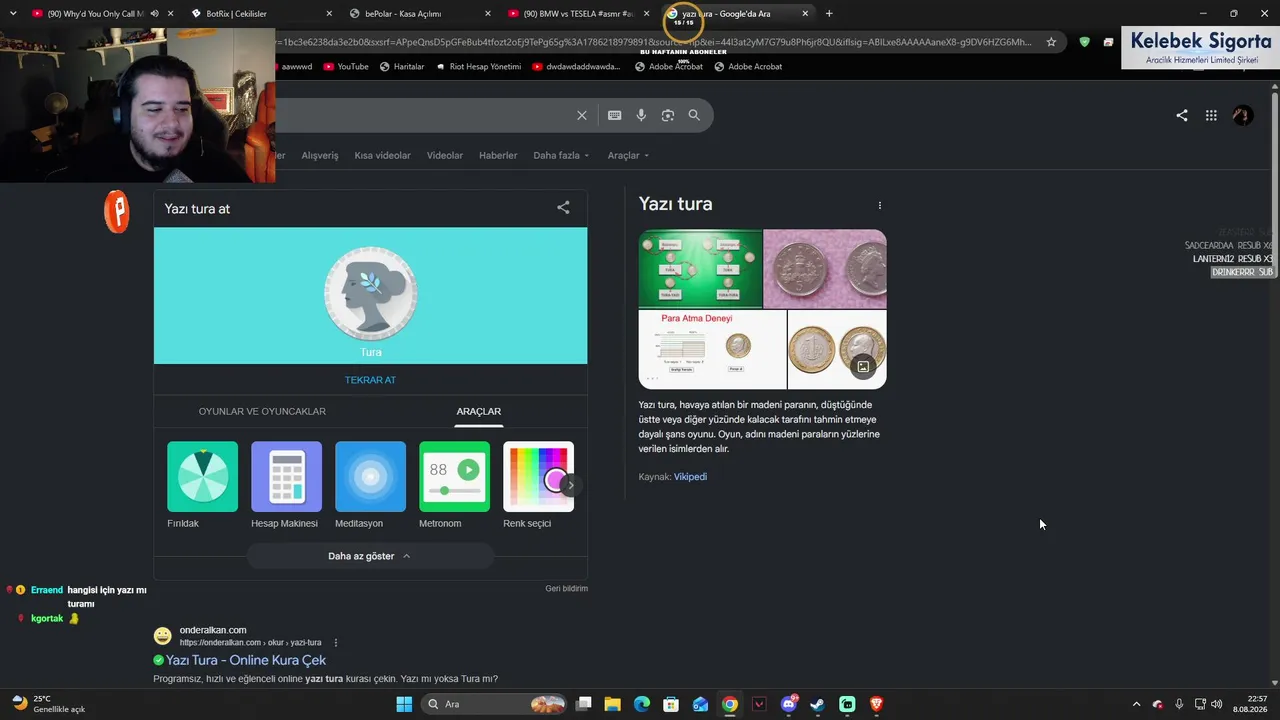Open the clock showing 22:57
Viewport: 1280px width, 720px height.
click(1250, 704)
